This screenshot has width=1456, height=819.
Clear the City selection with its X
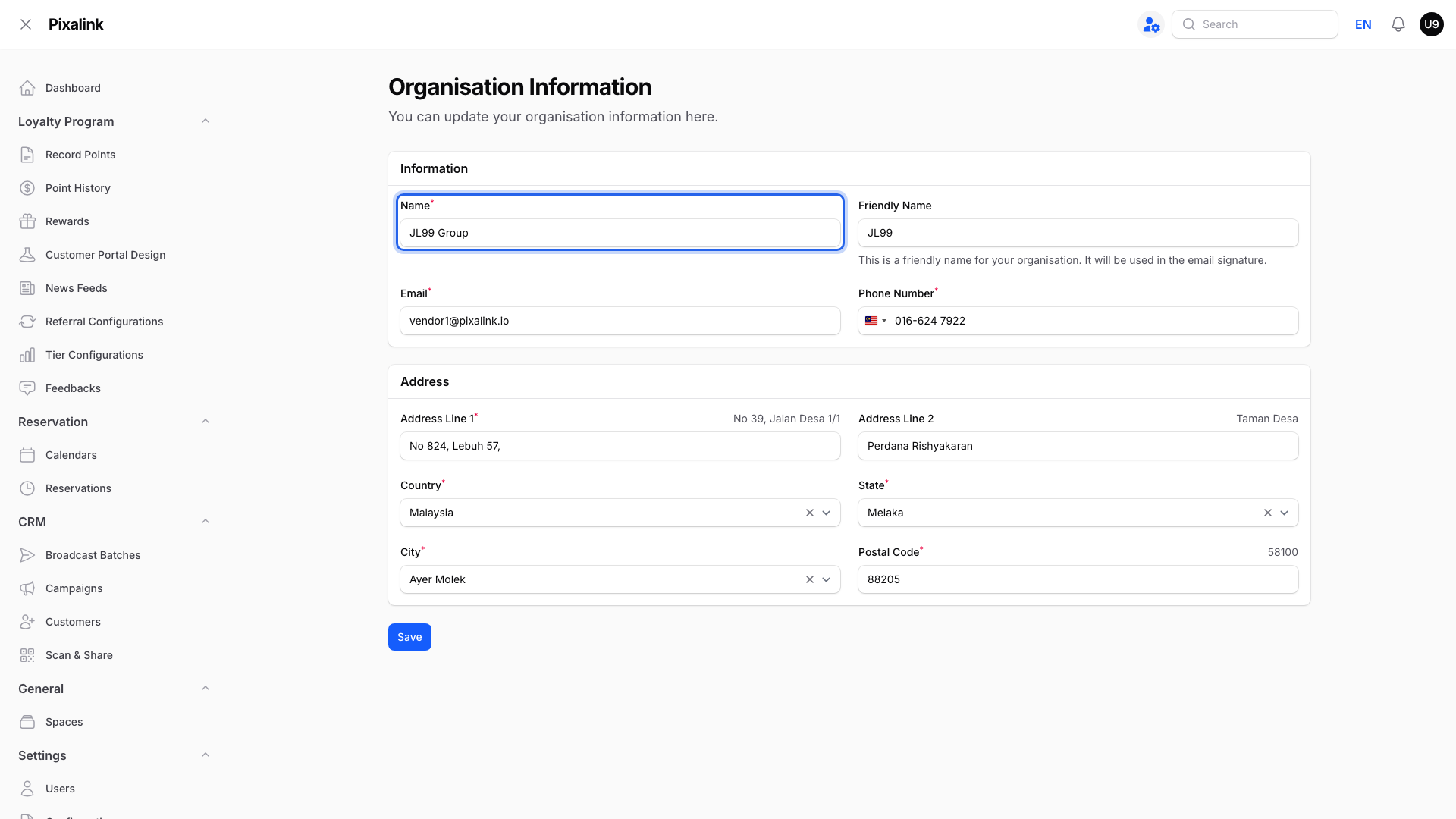[810, 579]
